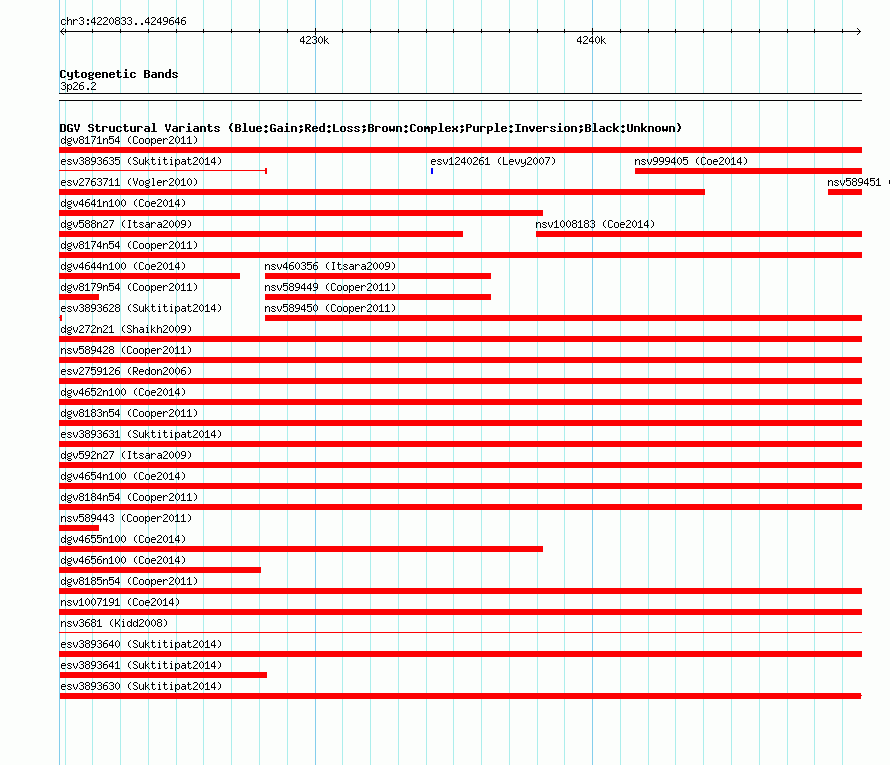Select nsv3681 (Kidd2008) variant label

coord(114,623)
